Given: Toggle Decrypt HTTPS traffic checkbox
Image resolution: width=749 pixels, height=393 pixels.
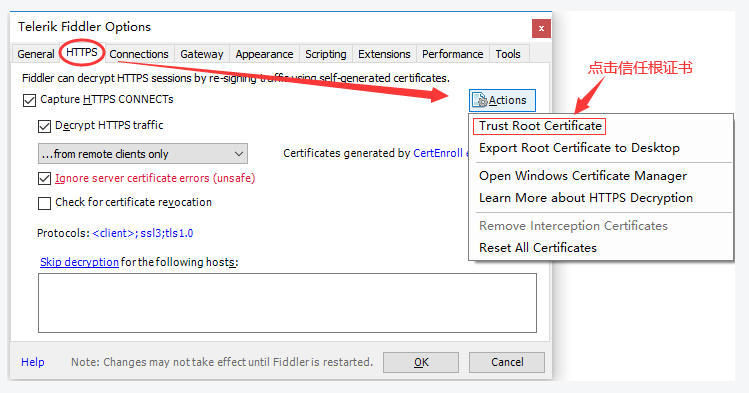Looking at the screenshot, I should coord(44,126).
